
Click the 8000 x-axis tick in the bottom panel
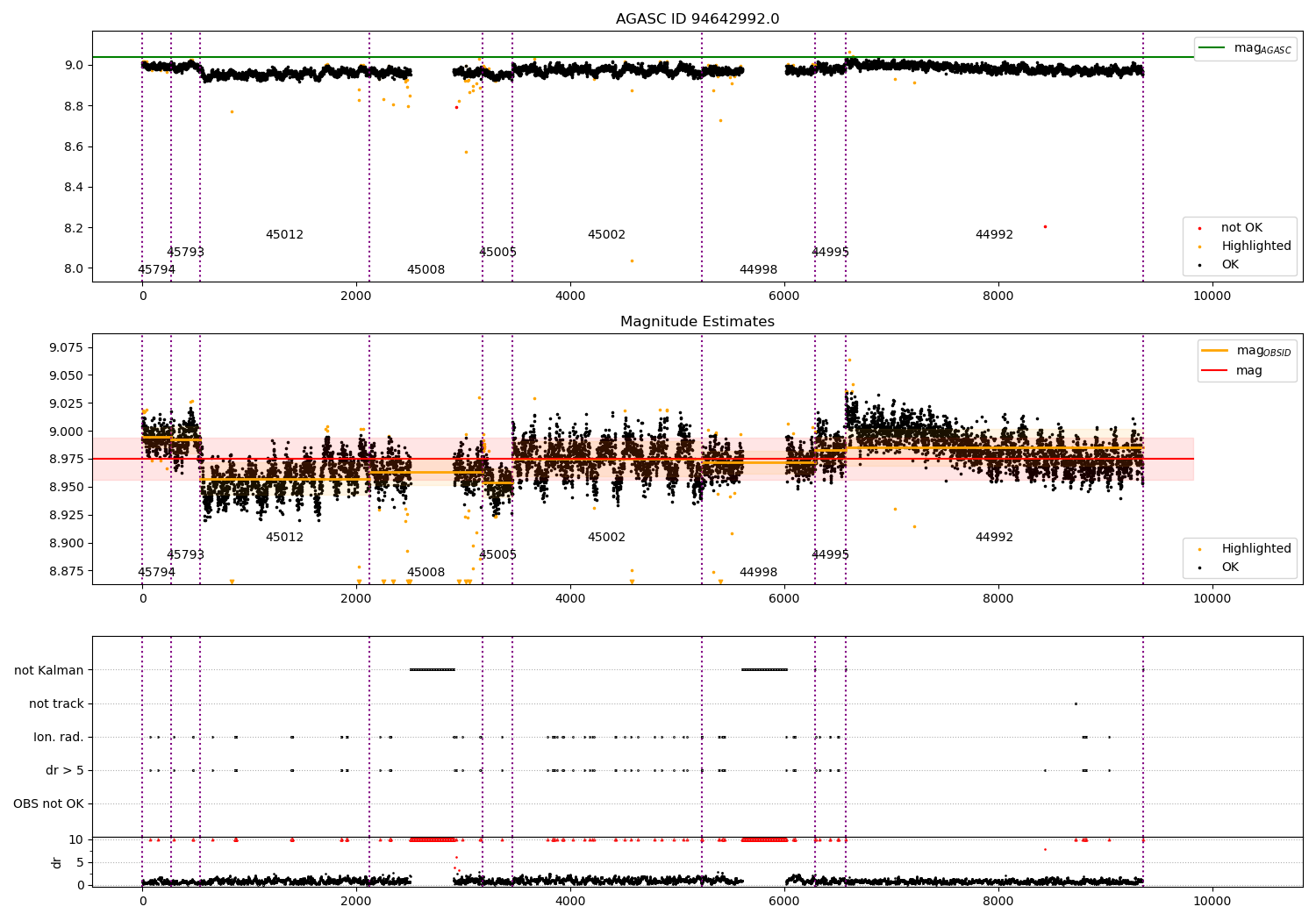[998, 901]
